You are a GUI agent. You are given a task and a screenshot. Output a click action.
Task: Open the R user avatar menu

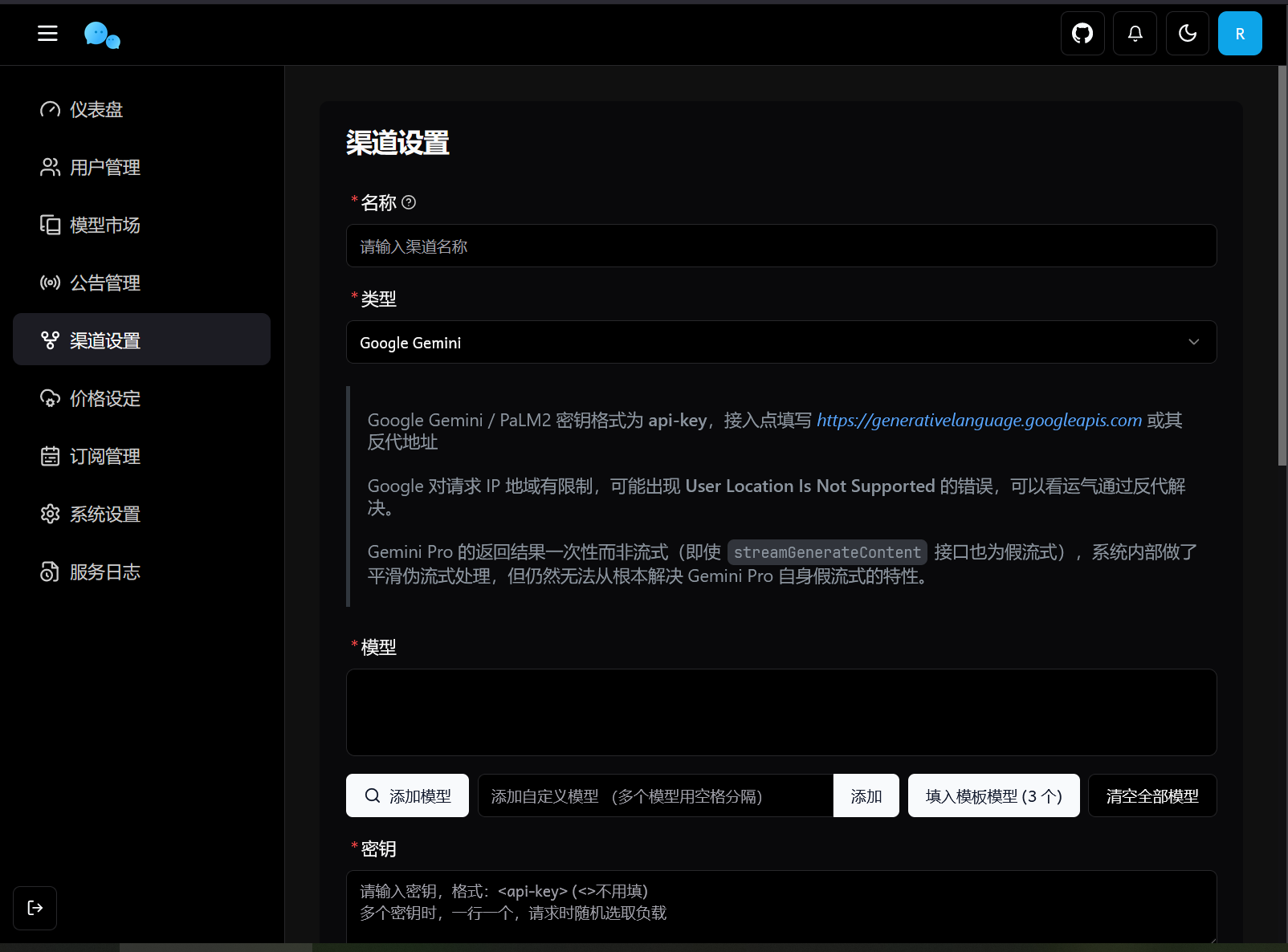[x=1240, y=33]
